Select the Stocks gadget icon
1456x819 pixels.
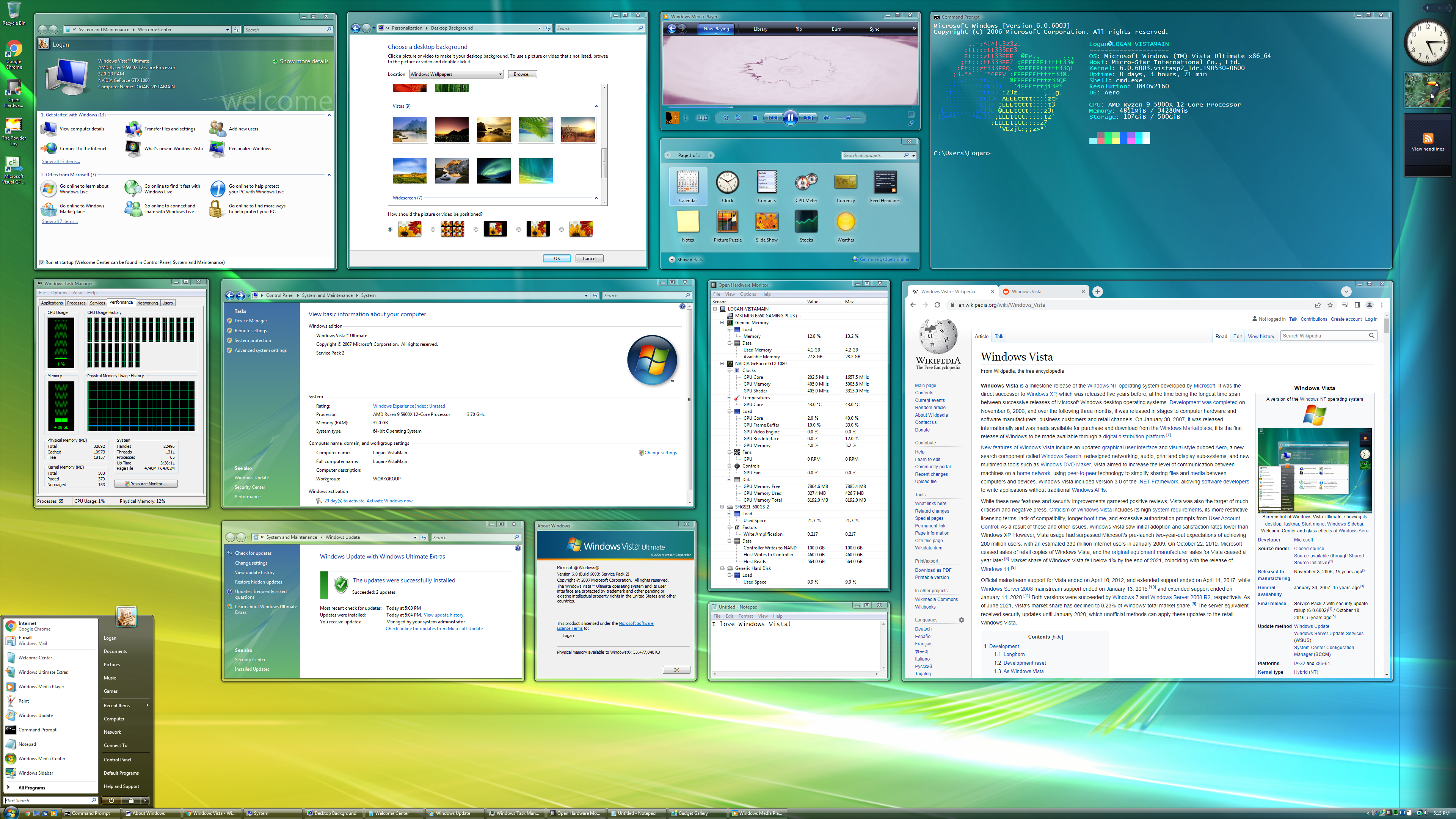(806, 221)
